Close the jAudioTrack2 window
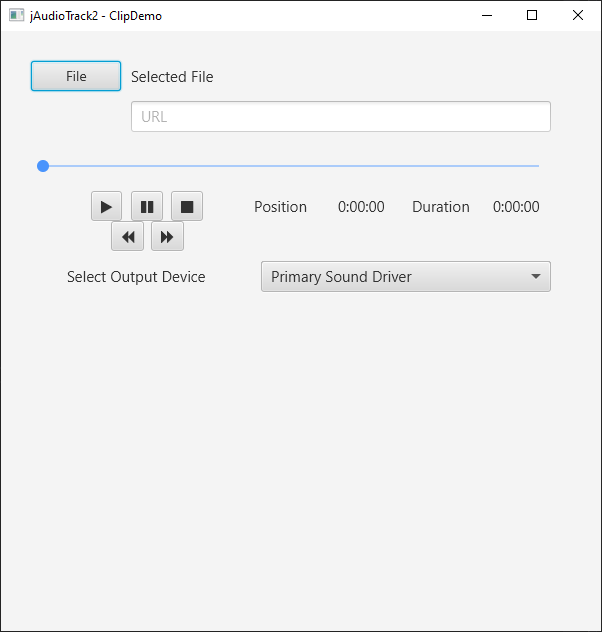The height and width of the screenshot is (632, 602). click(x=578, y=16)
